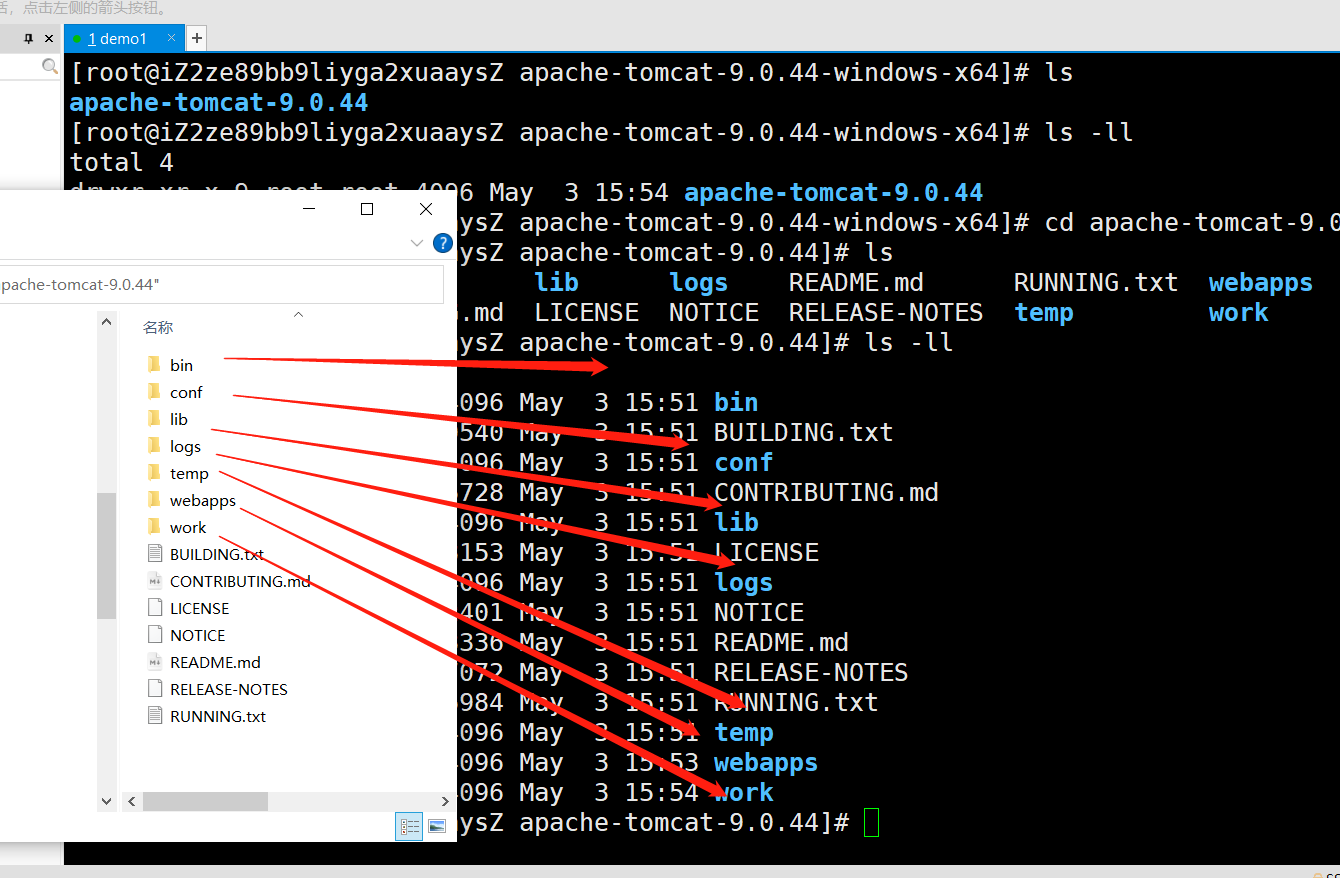
Task: Click the file list horizontal scroll-left arrow
Action: (x=130, y=802)
